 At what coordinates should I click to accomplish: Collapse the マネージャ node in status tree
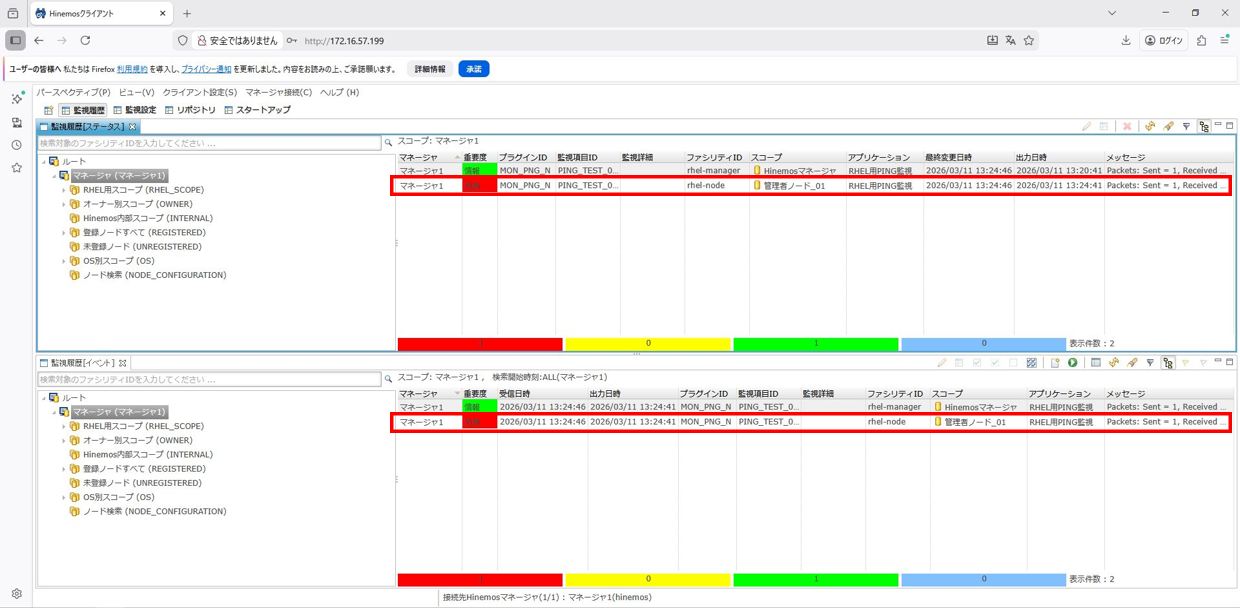(x=54, y=176)
